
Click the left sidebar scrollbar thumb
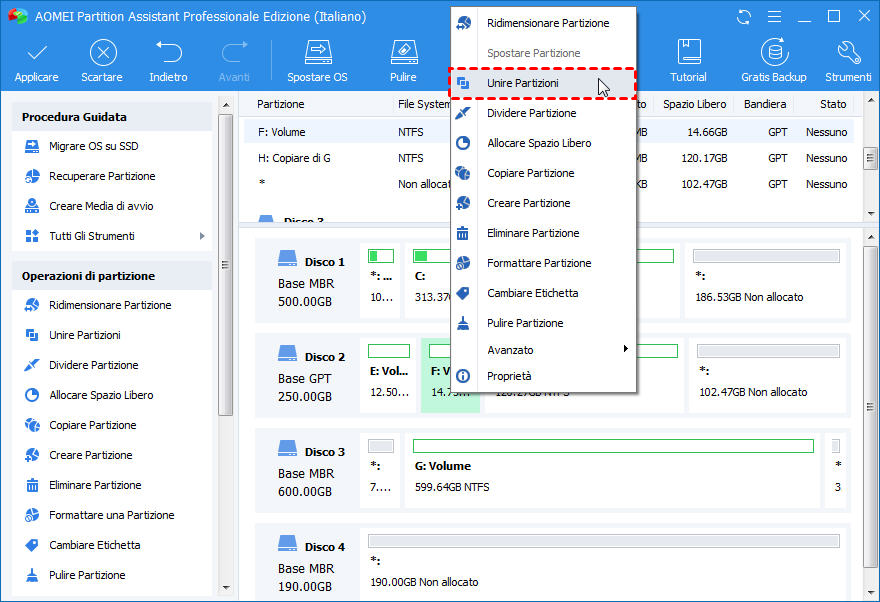[226, 265]
